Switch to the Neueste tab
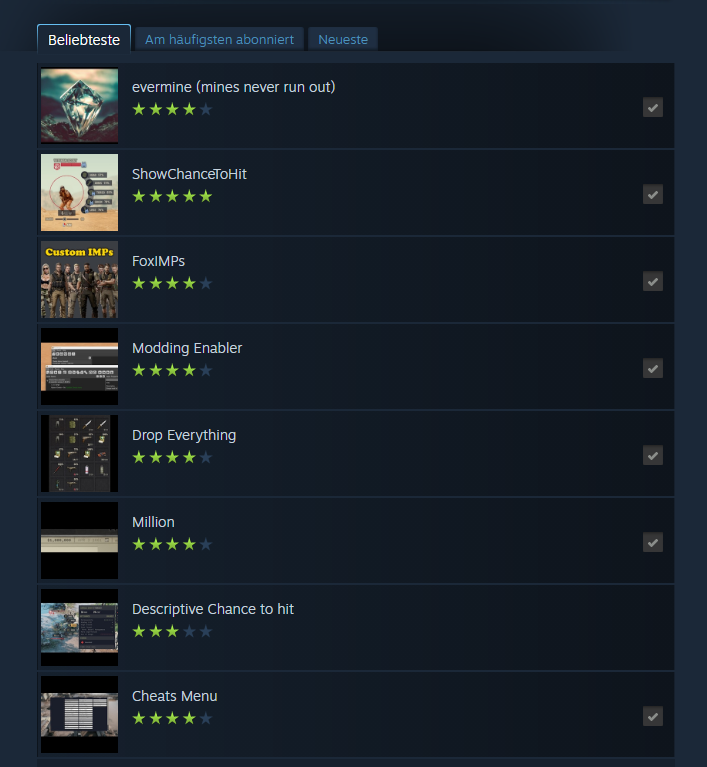Screen dimensions: 707x767 tap(342, 39)
